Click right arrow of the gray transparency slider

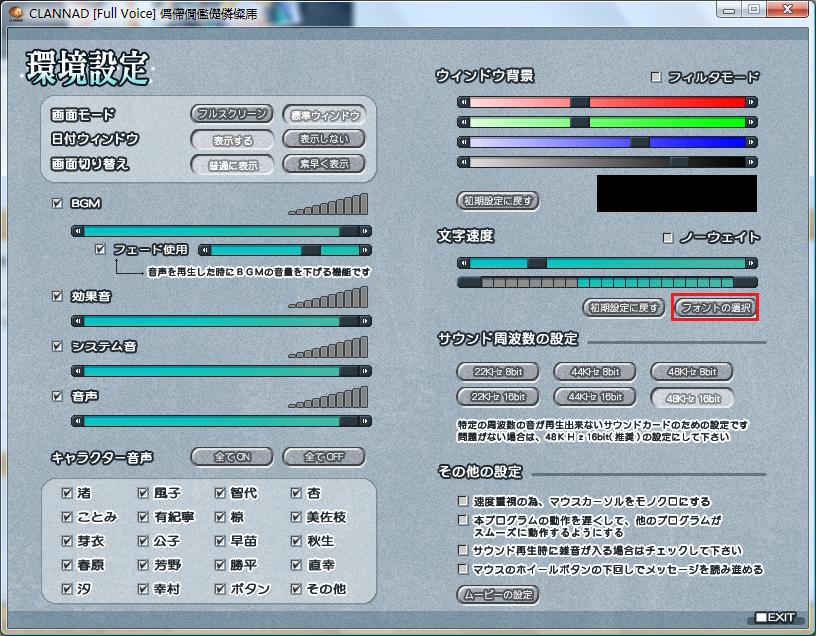coord(751,162)
